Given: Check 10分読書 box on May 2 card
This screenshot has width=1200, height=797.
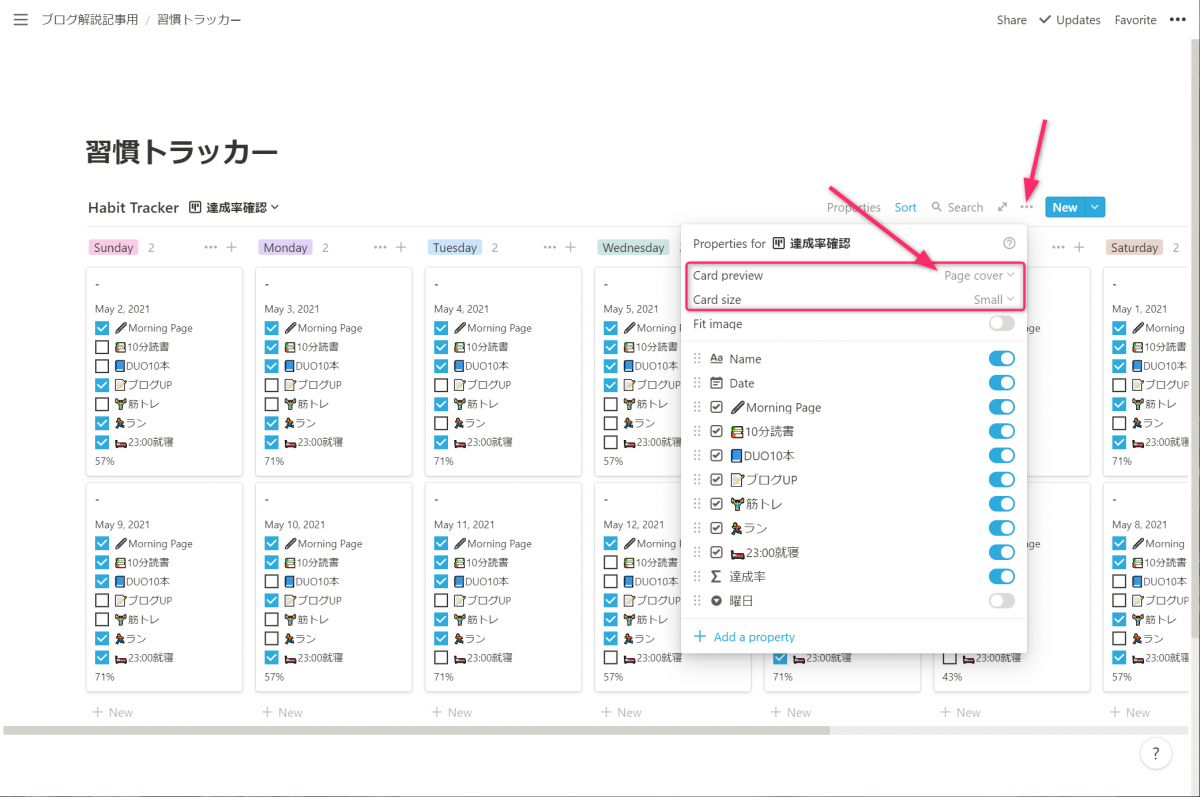Looking at the screenshot, I should click(102, 347).
